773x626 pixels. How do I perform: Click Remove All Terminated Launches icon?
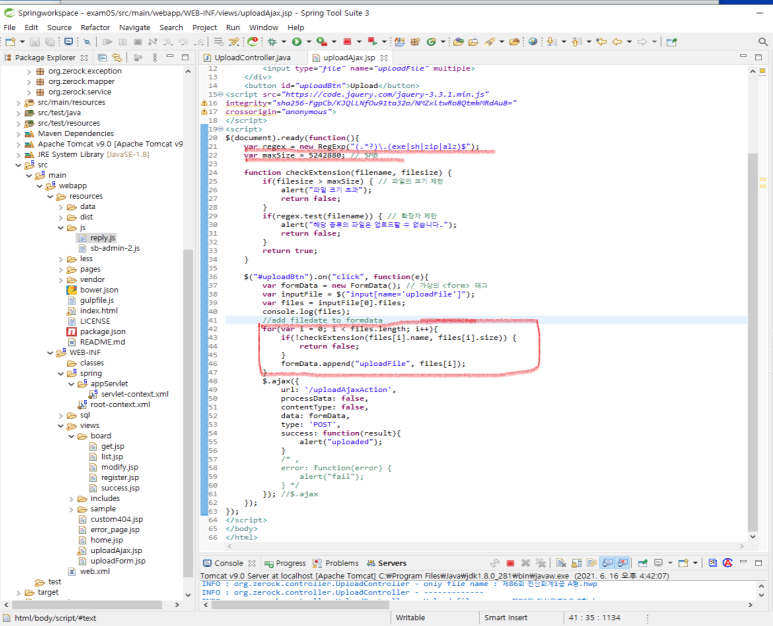[540, 563]
